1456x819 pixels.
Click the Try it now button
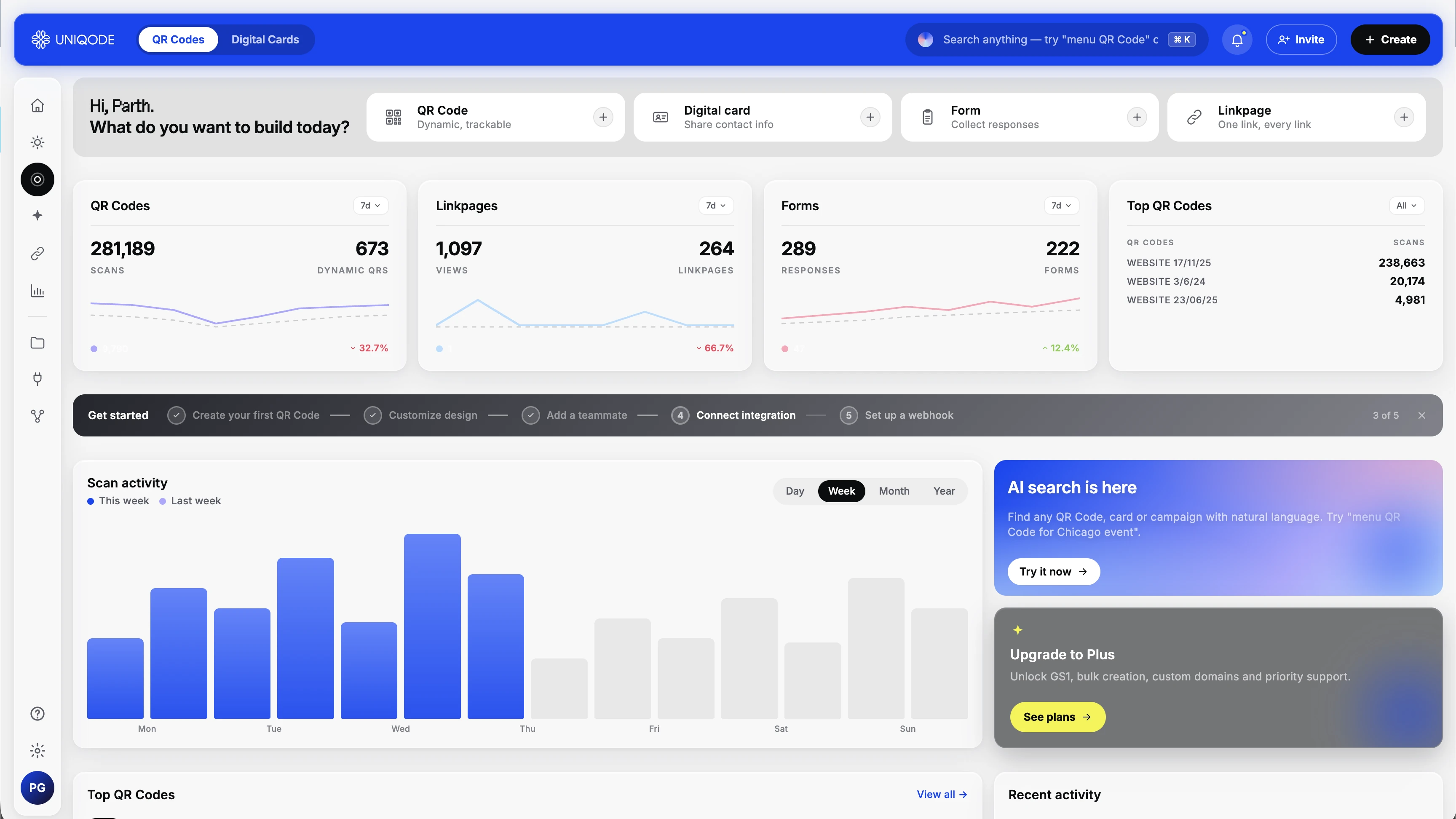[1054, 571]
